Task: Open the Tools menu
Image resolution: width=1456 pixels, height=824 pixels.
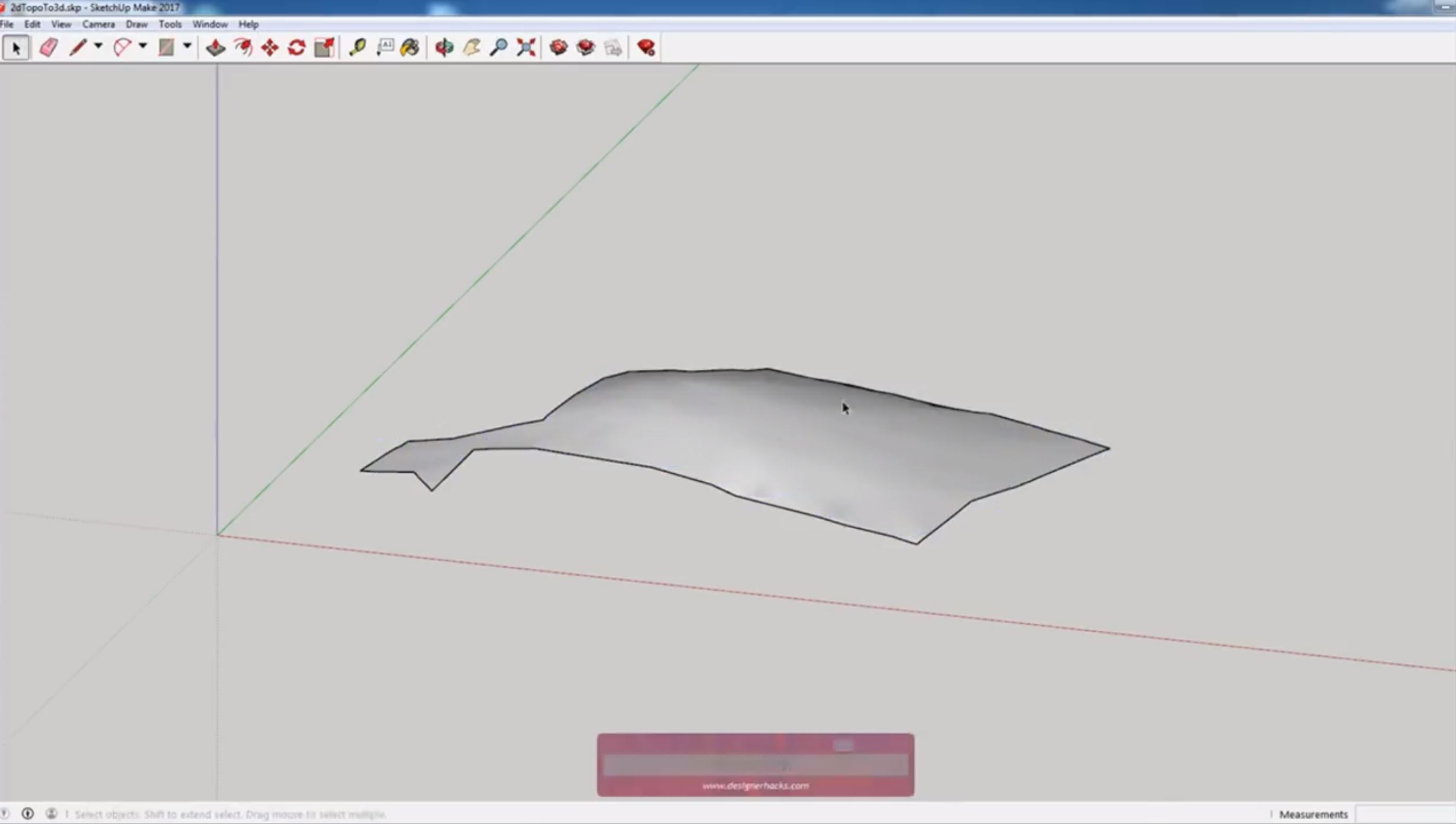Action: 170,24
